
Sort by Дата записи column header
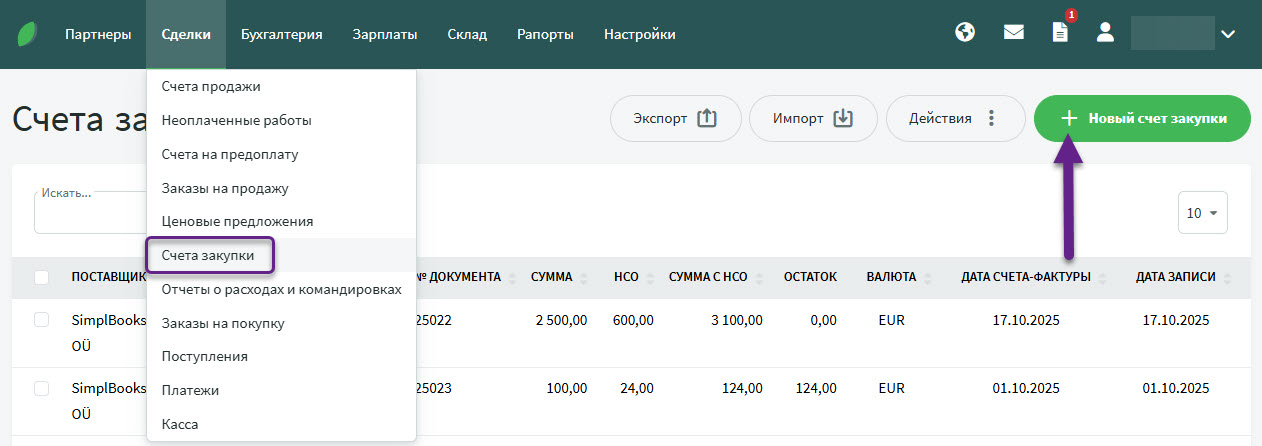[1176, 277]
